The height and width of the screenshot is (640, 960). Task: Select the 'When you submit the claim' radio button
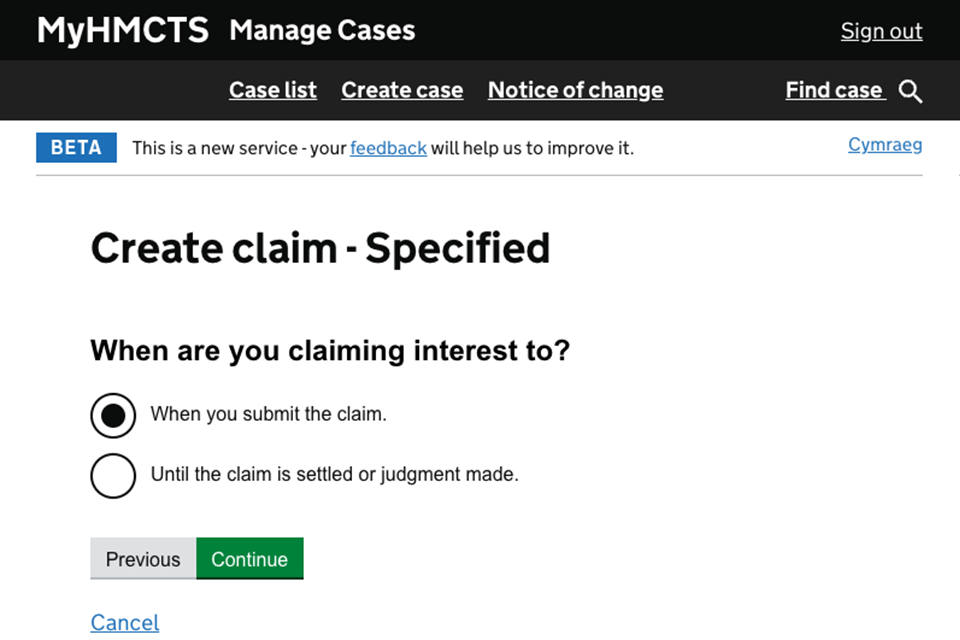[113, 415]
